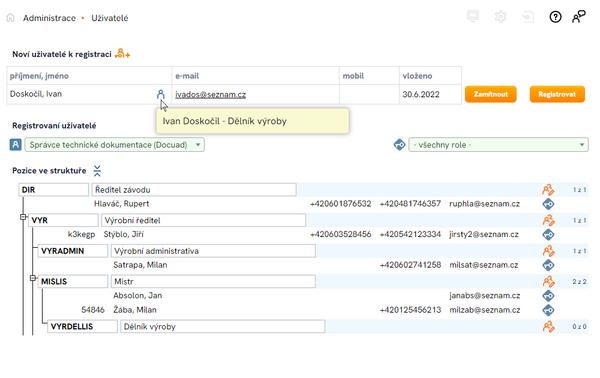
Task: Click phone number +420601876532
Action: pos(340,204)
